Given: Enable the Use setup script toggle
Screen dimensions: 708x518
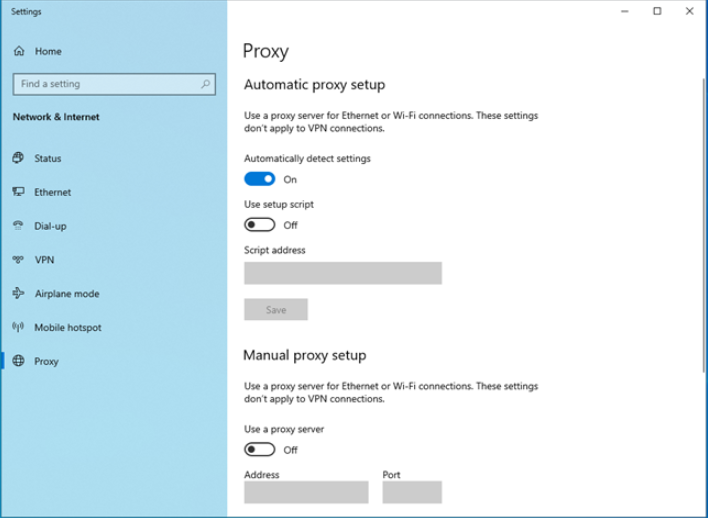Looking at the screenshot, I should point(260,224).
